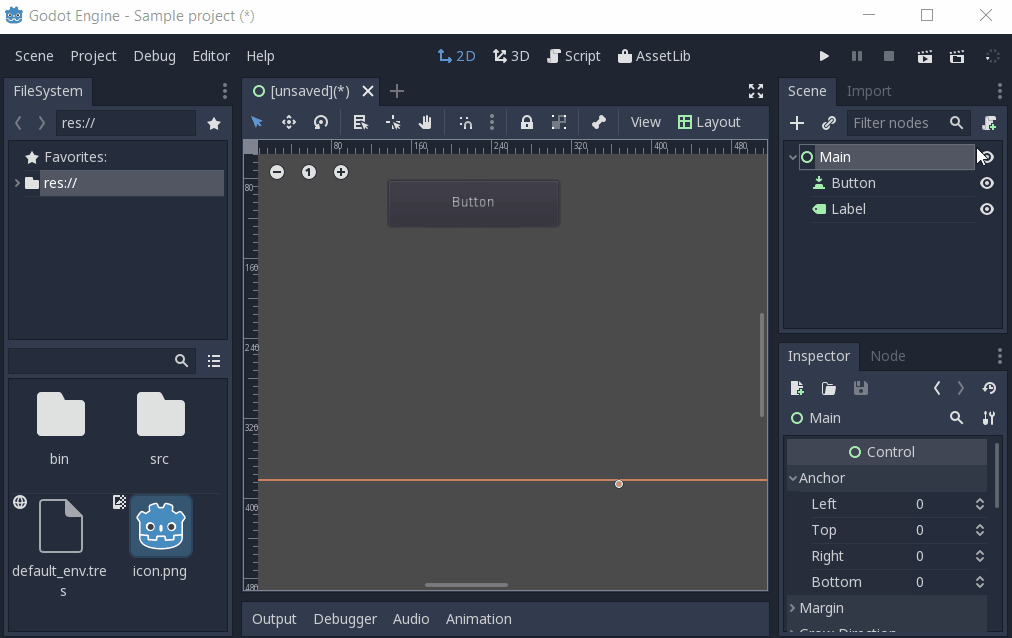This screenshot has height=638, width=1012.
Task: Select the Rotate tool
Action: coord(321,122)
